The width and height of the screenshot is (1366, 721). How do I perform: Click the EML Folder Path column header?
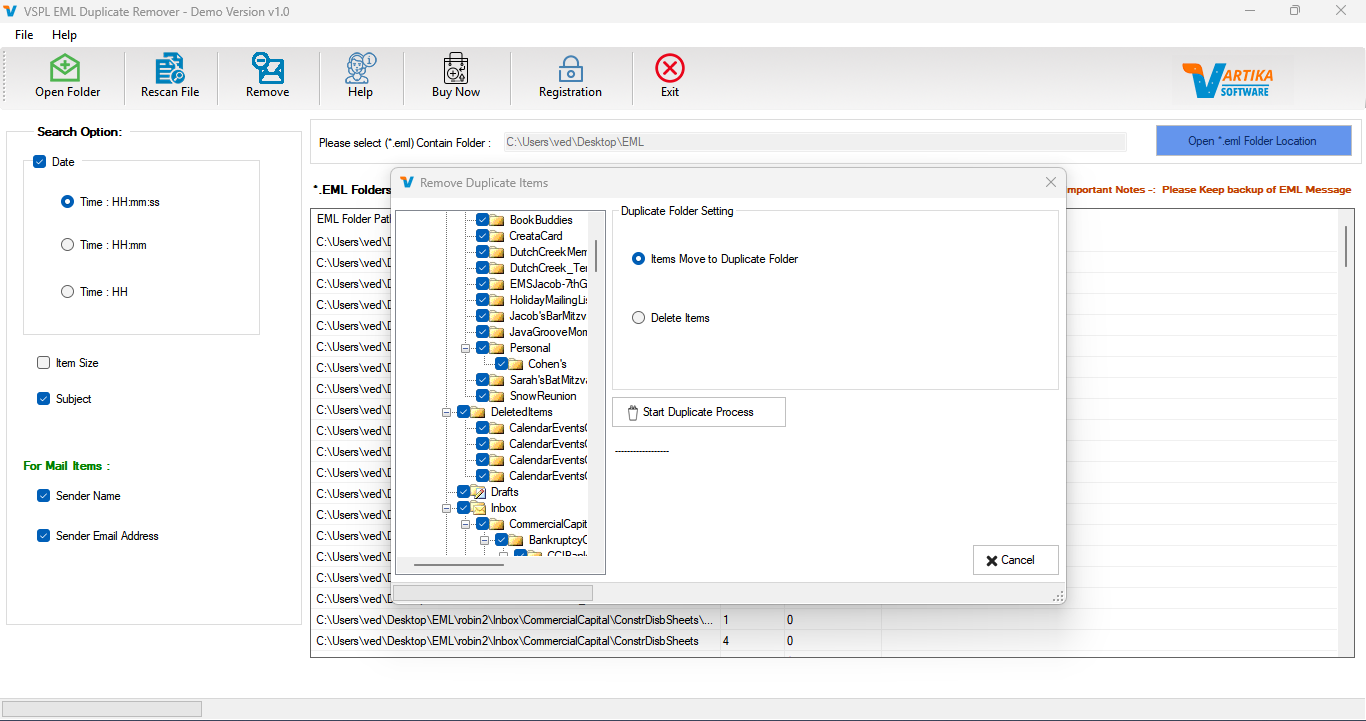pos(352,219)
